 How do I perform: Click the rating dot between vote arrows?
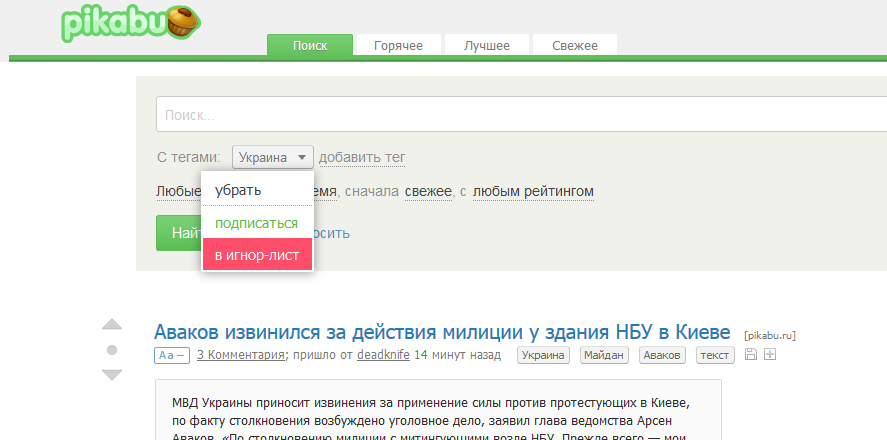click(x=112, y=350)
